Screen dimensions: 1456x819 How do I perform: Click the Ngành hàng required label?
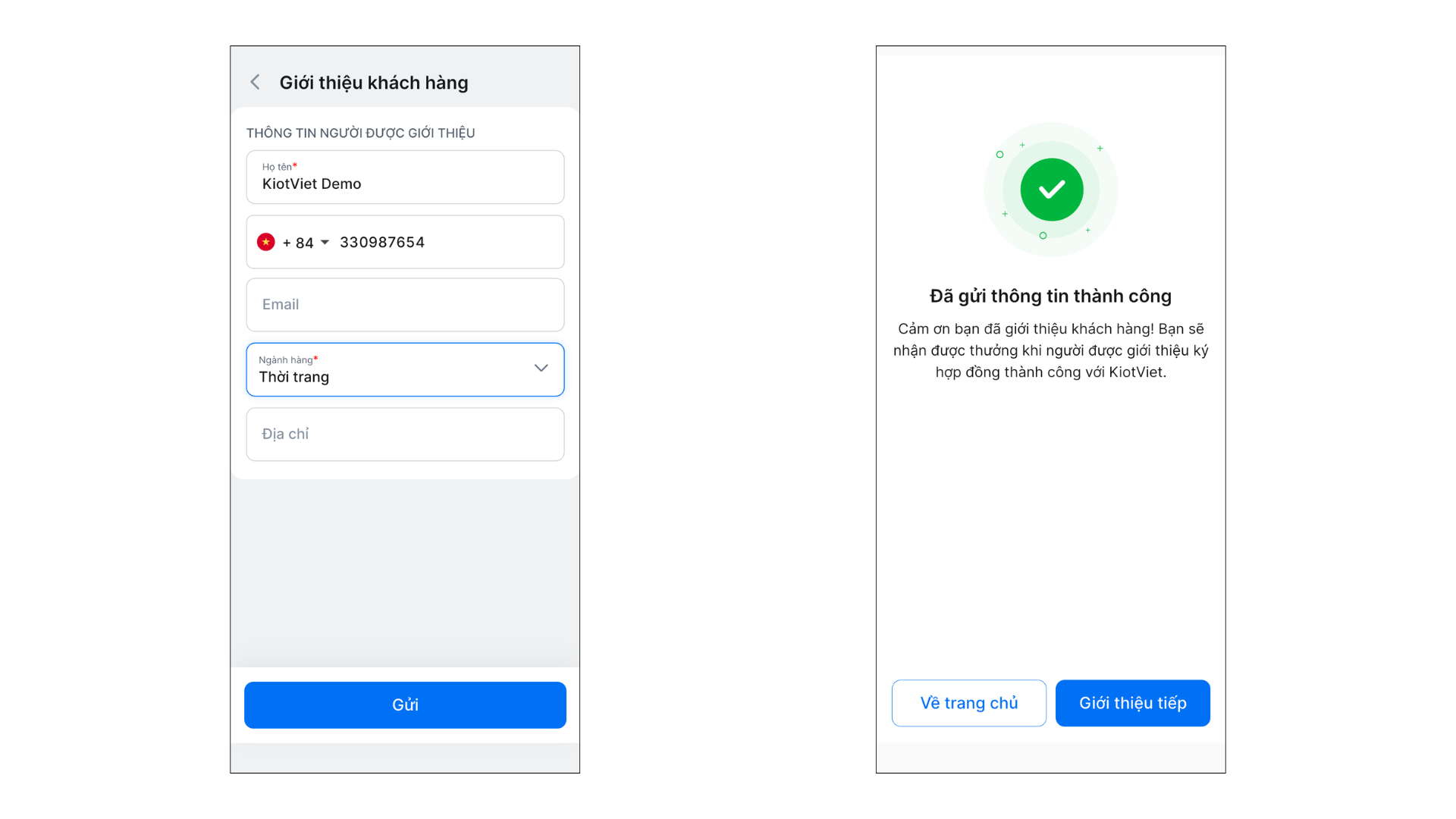pyautogui.click(x=288, y=359)
